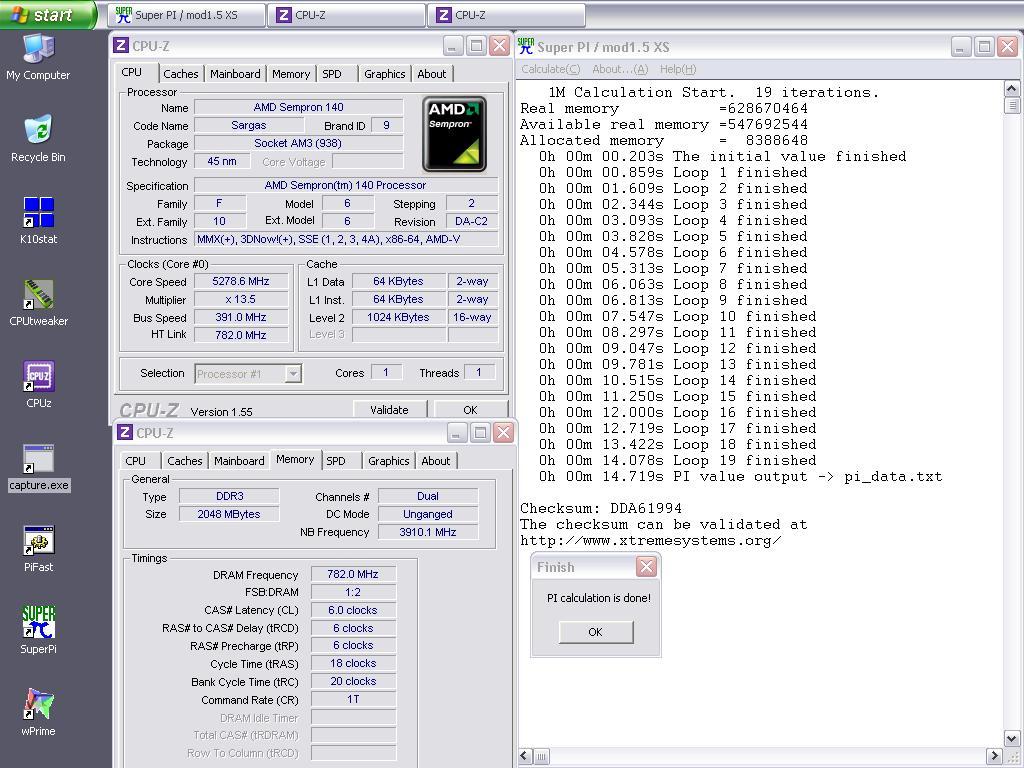Switch to Mainboard tab in the lower CPU-Z window

tap(239, 460)
